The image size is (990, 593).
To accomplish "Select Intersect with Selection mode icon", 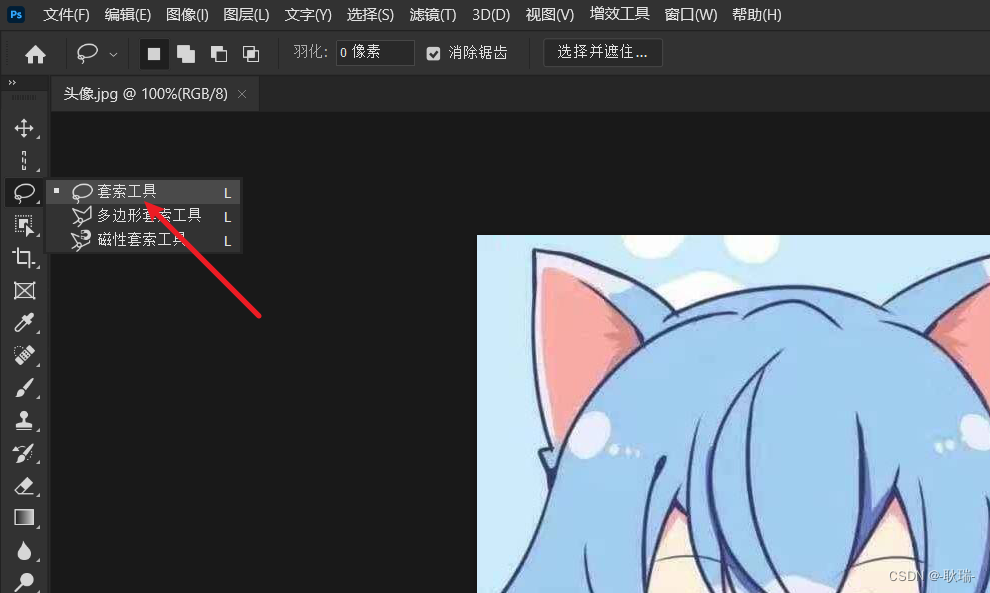I will pyautogui.click(x=251, y=54).
